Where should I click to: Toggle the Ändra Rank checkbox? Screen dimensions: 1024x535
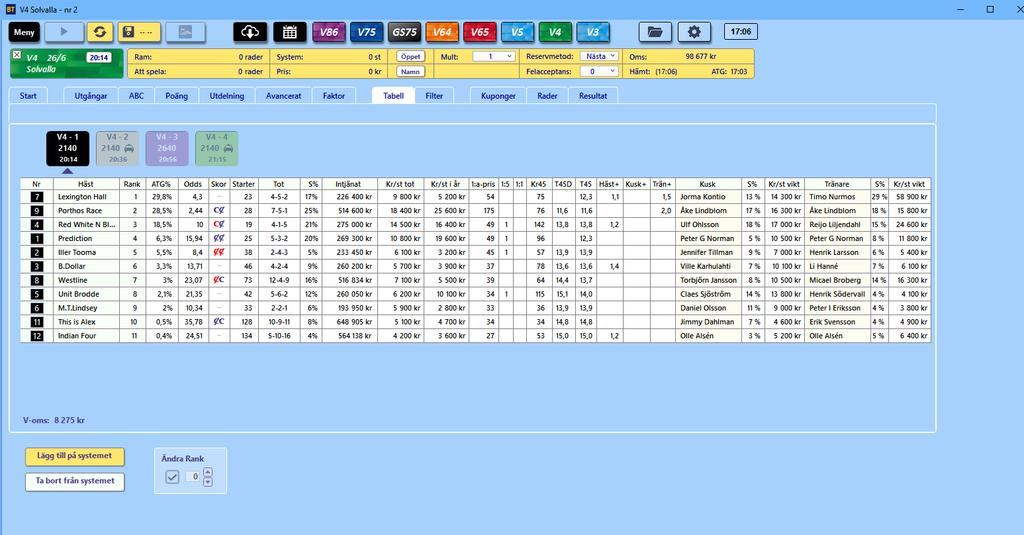(172, 477)
